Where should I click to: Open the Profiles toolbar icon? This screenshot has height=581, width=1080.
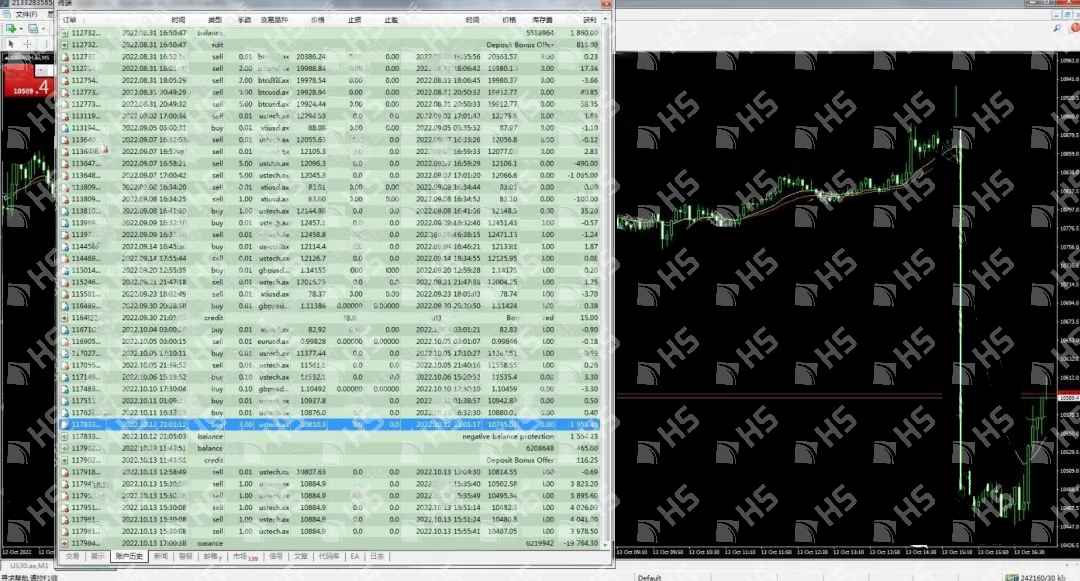(x=32, y=28)
